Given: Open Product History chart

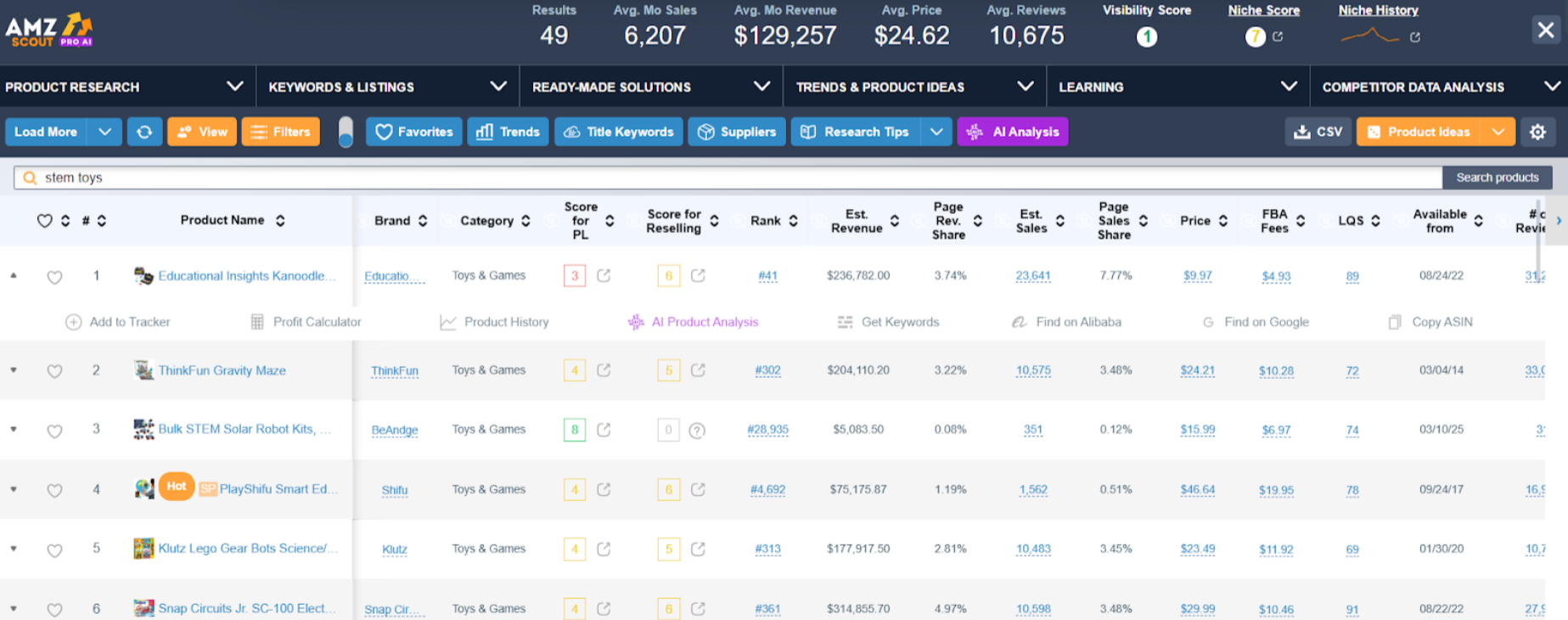Looking at the screenshot, I should [x=495, y=322].
